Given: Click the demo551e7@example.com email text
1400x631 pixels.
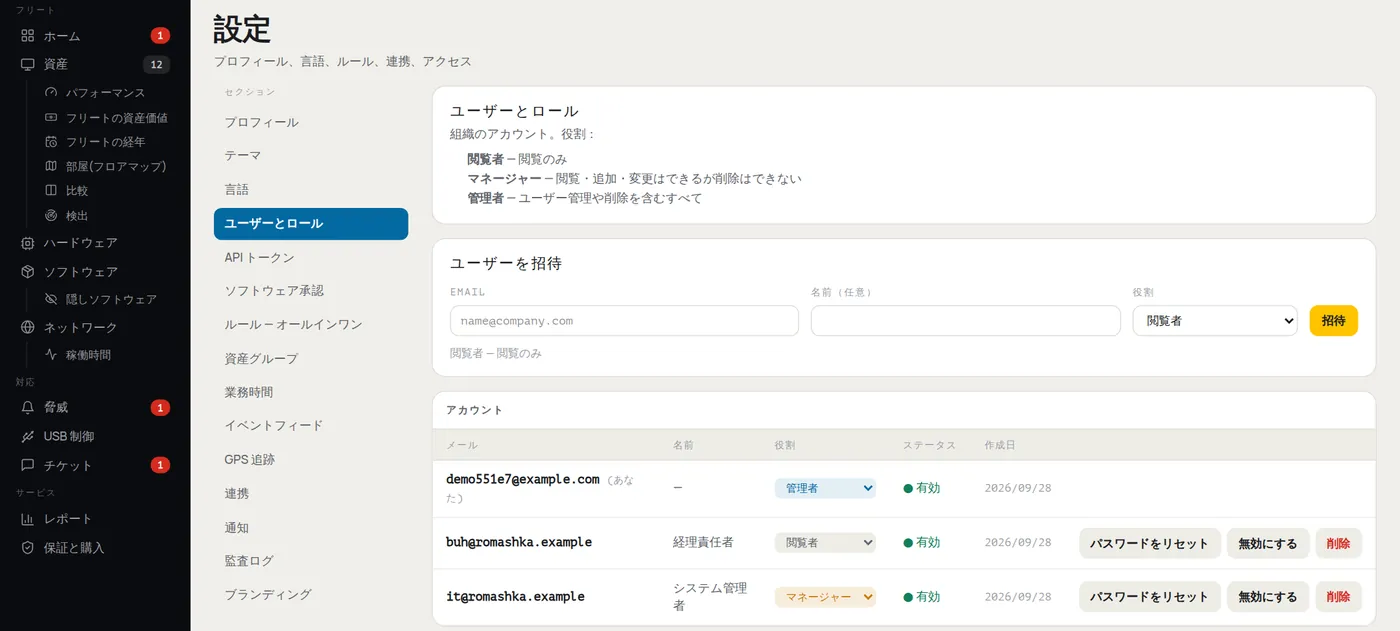Looking at the screenshot, I should (x=523, y=479).
